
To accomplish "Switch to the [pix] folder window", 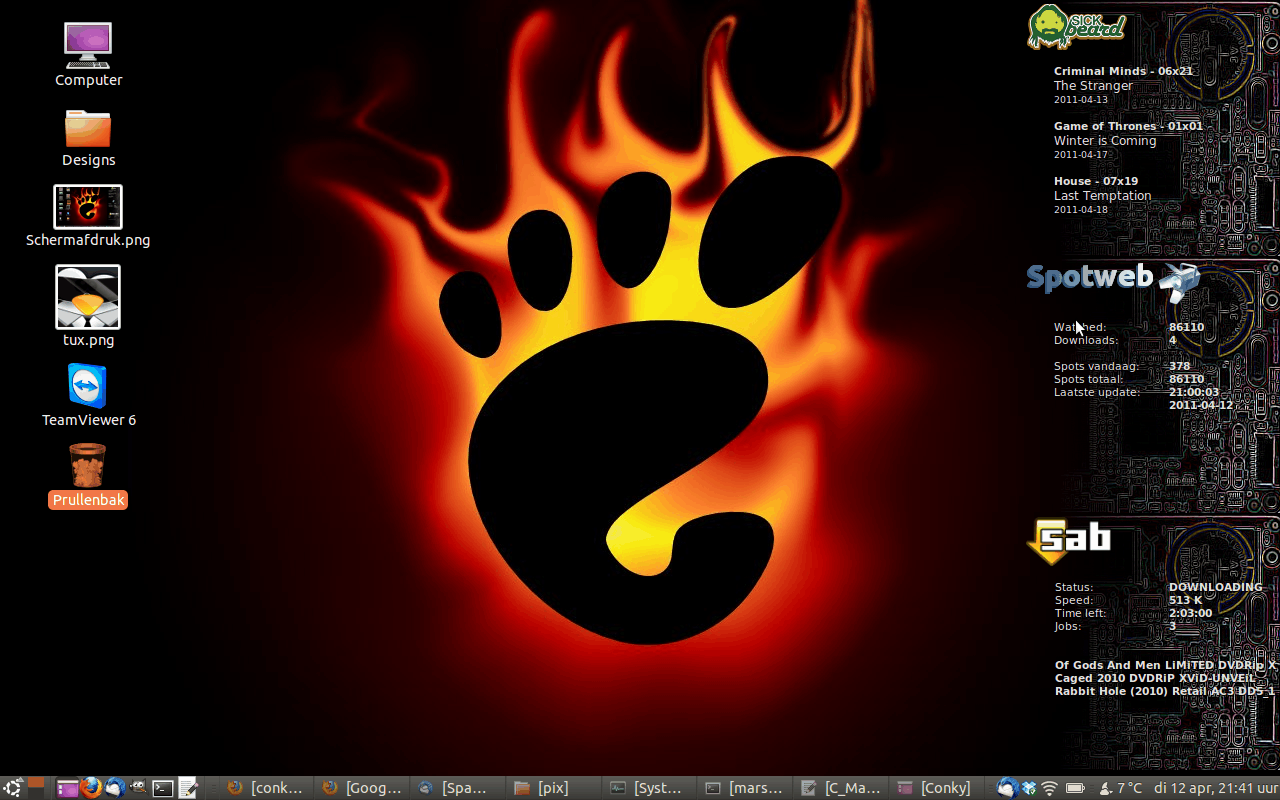I will (x=552, y=788).
